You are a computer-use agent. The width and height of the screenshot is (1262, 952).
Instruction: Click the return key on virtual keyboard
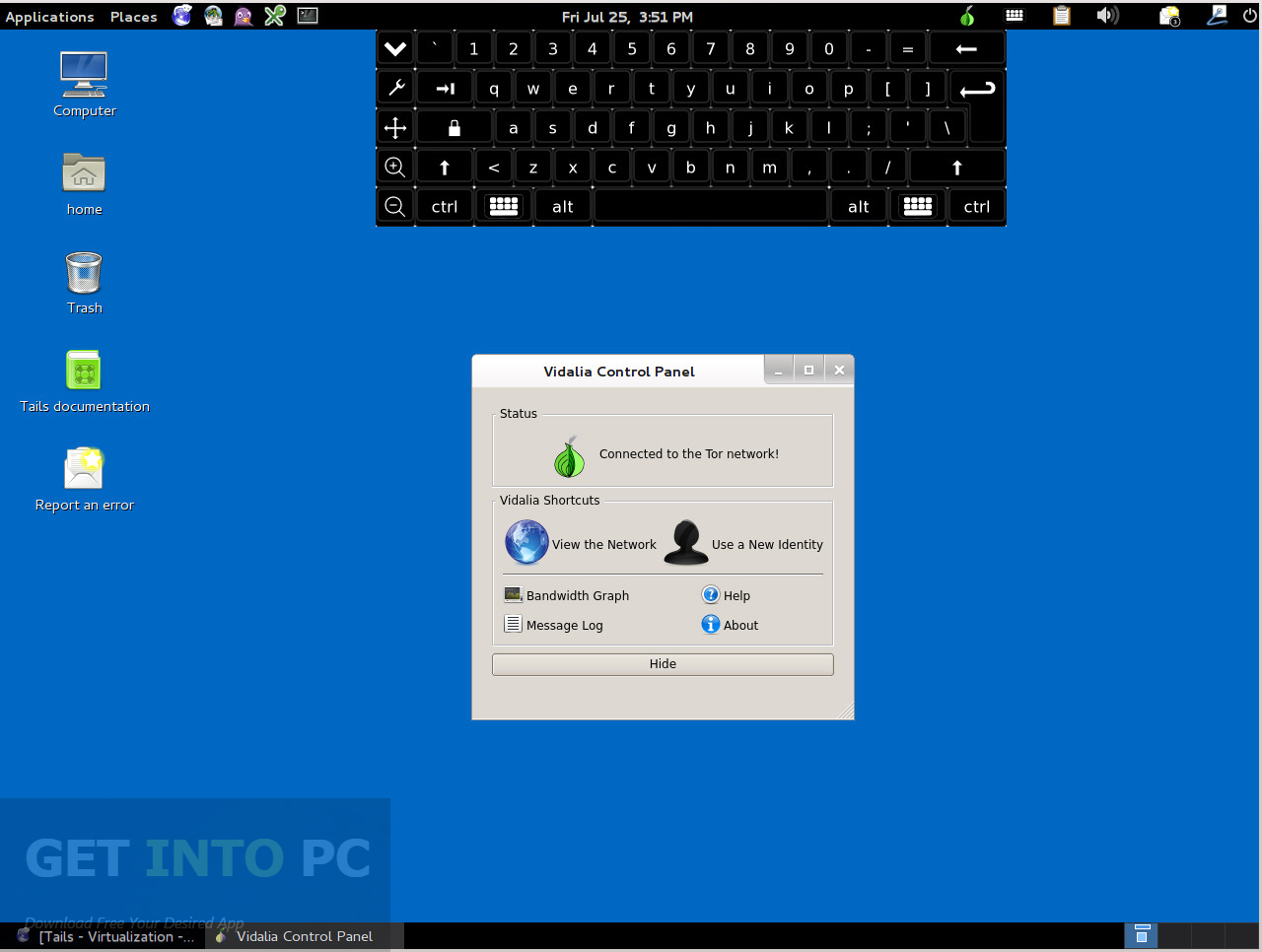(x=977, y=89)
